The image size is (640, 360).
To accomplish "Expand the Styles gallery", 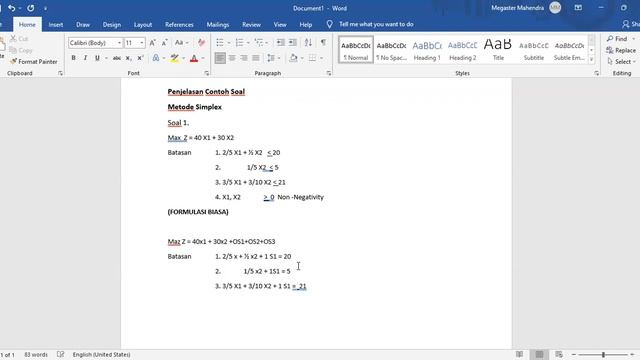I will pos(591,59).
